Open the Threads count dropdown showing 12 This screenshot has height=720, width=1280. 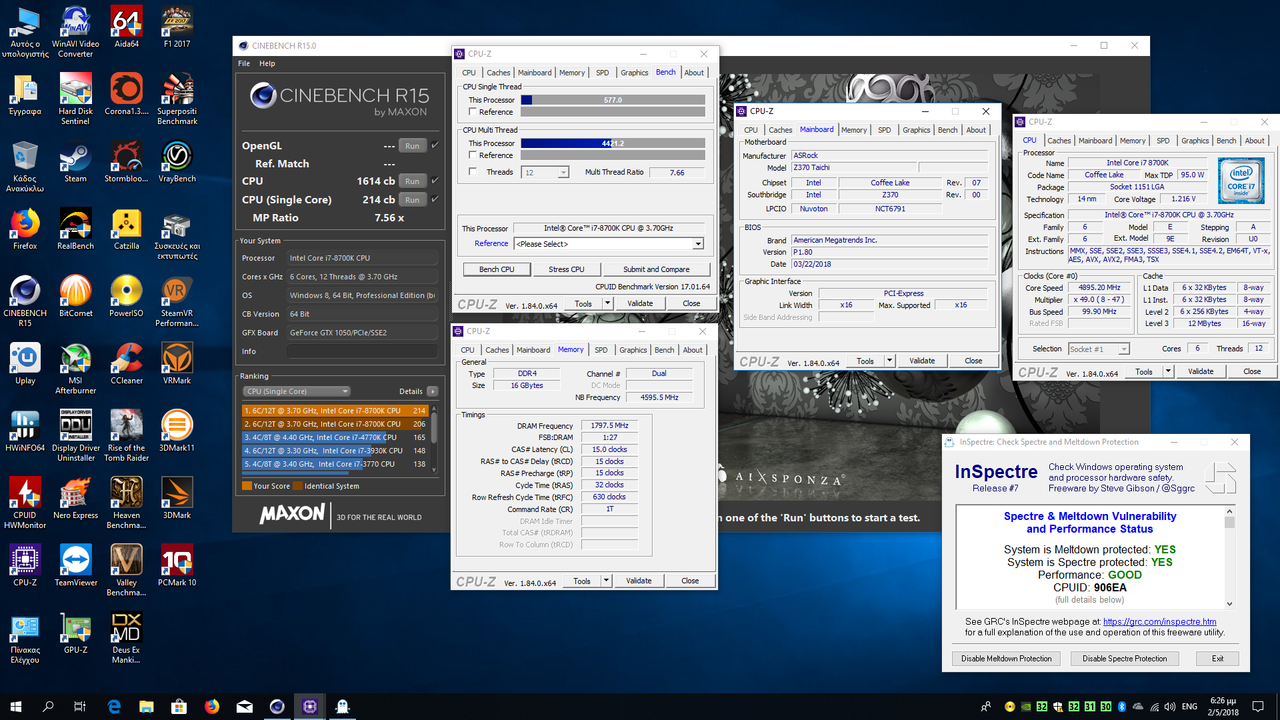click(x=545, y=172)
